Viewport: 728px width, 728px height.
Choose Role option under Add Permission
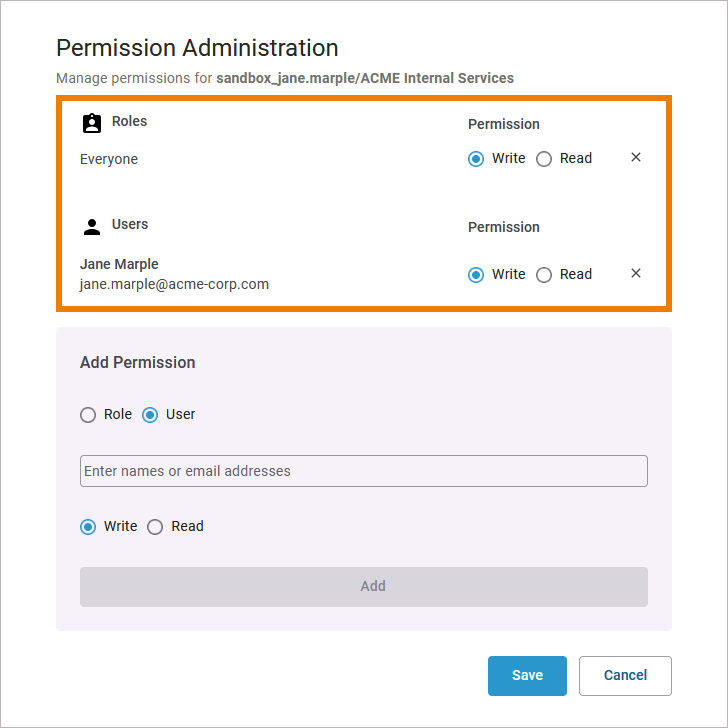coord(88,415)
